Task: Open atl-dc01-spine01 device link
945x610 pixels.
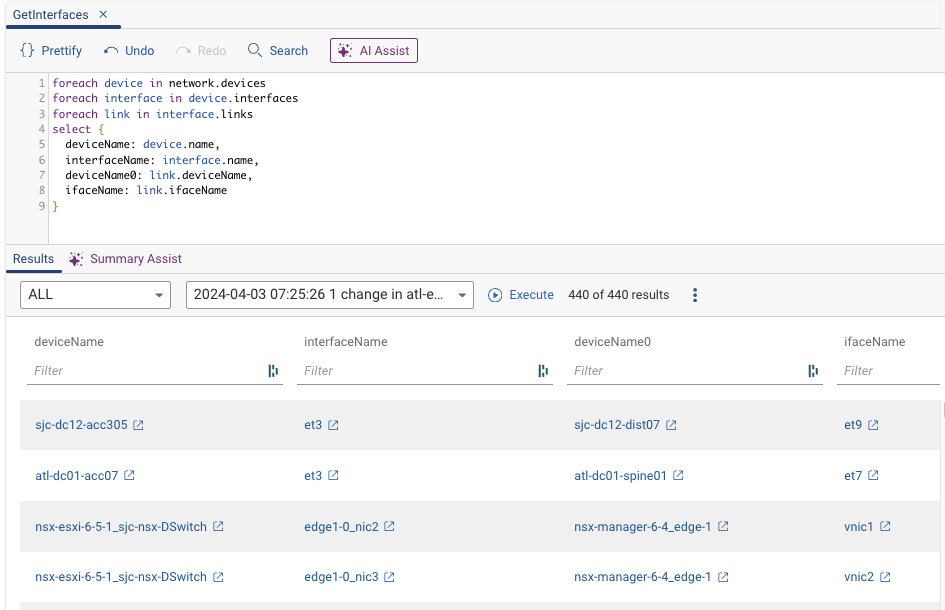Action: pyautogui.click(x=620, y=476)
